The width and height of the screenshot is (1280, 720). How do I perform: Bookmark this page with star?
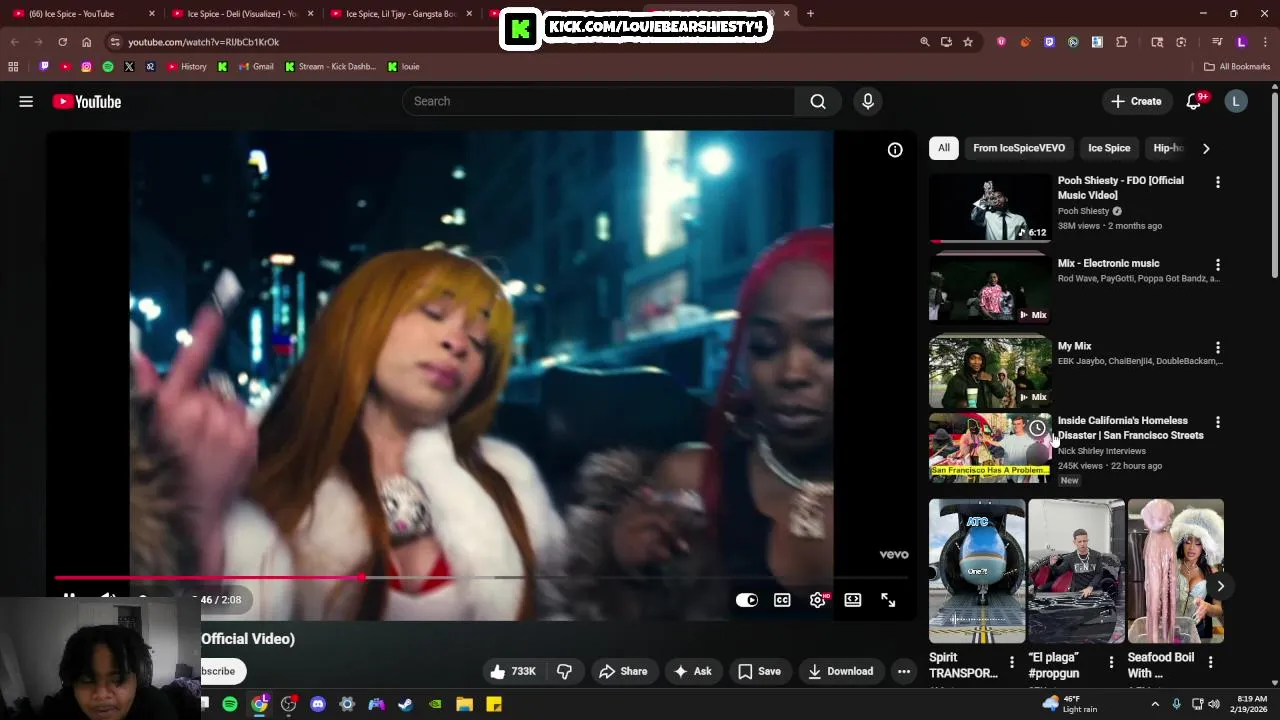(x=968, y=42)
